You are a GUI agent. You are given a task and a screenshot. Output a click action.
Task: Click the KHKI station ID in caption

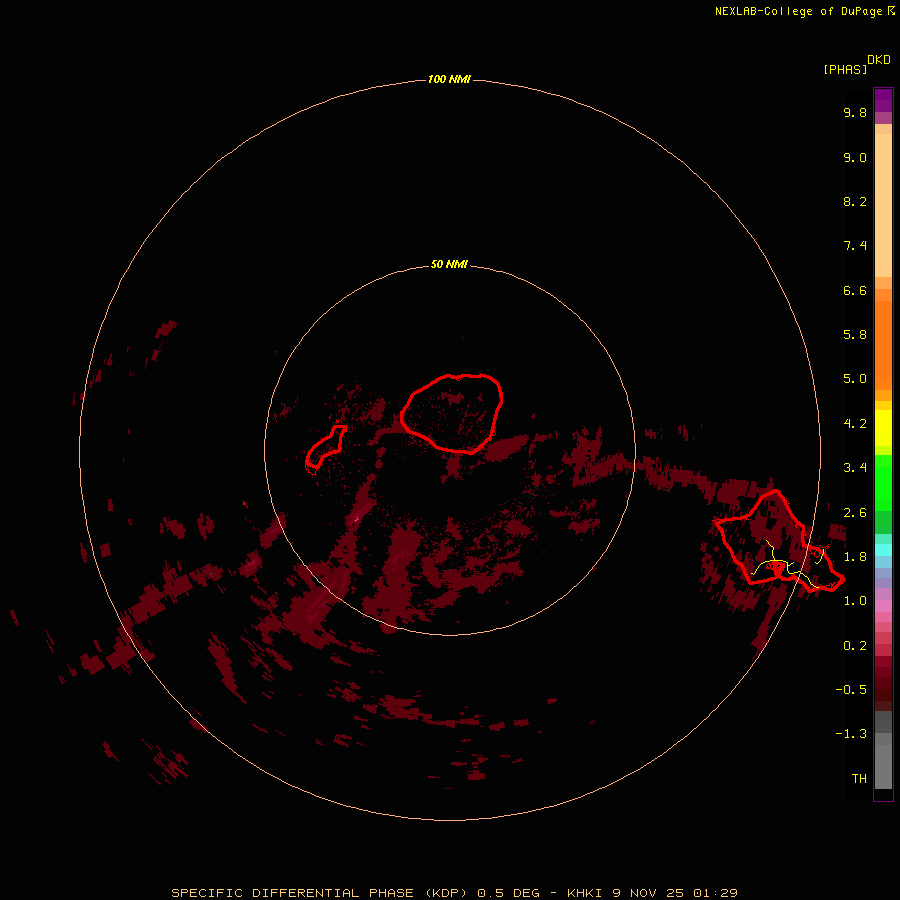pyautogui.click(x=584, y=893)
